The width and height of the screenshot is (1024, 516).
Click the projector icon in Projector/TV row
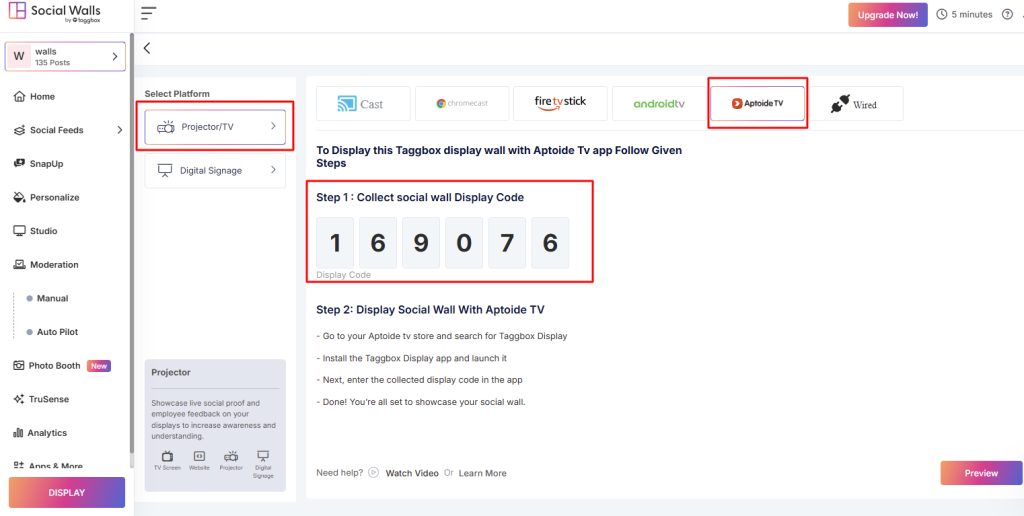[165, 127]
